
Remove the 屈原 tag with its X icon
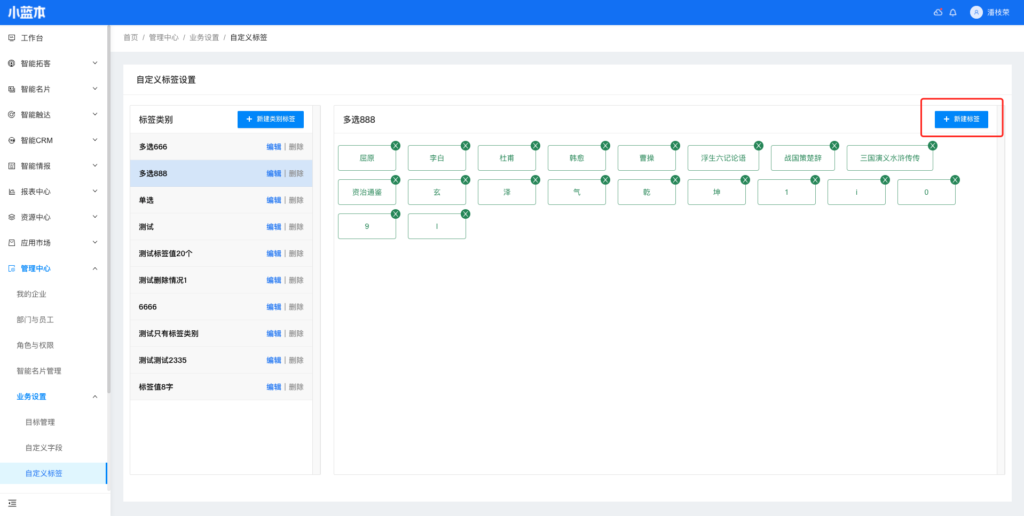coord(395,146)
